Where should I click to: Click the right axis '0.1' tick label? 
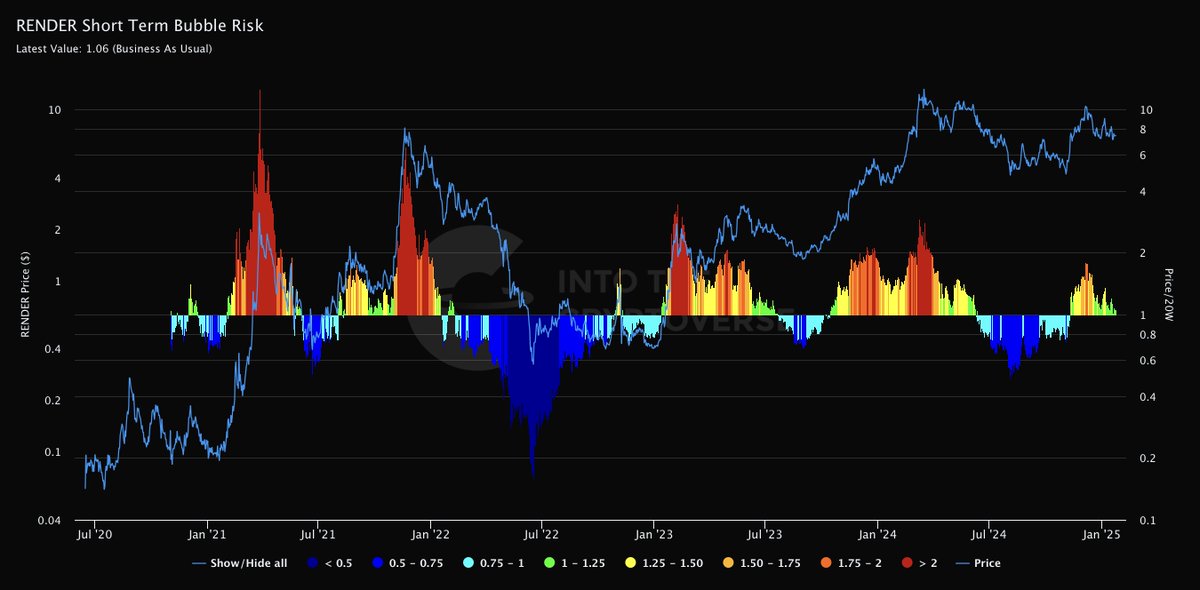(x=1147, y=521)
